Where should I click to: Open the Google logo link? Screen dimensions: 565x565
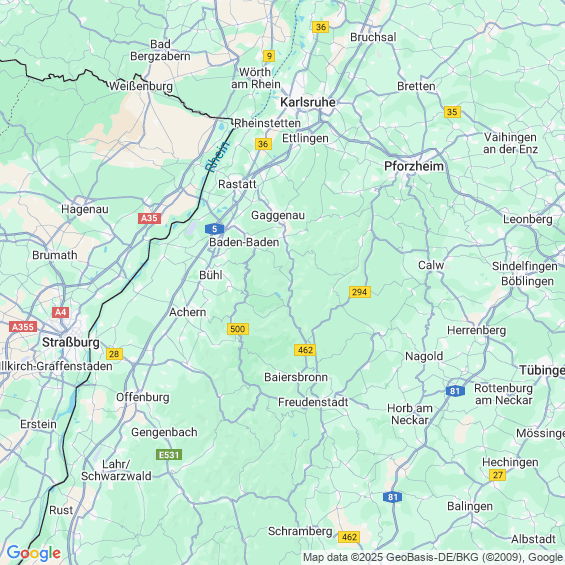pyautogui.click(x=34, y=553)
